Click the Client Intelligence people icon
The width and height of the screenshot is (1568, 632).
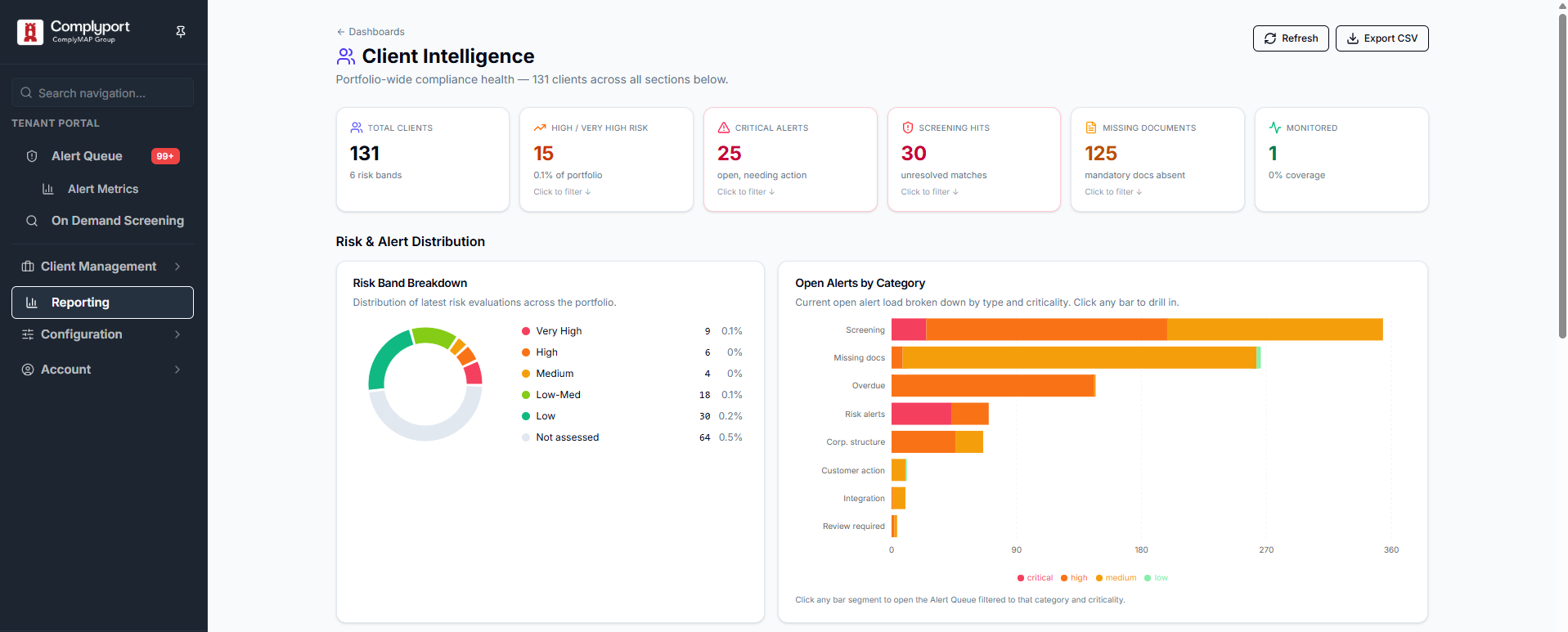click(x=346, y=56)
